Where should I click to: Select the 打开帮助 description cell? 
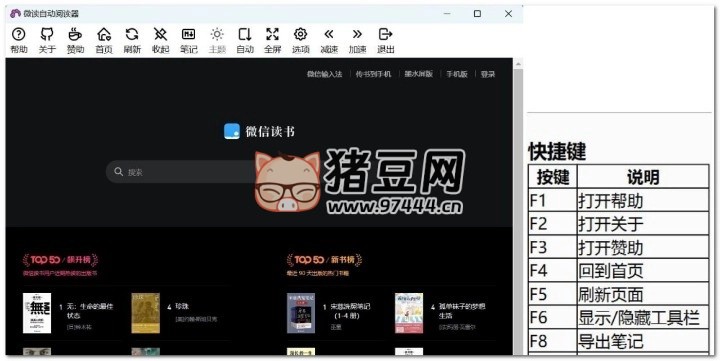[x=643, y=200]
